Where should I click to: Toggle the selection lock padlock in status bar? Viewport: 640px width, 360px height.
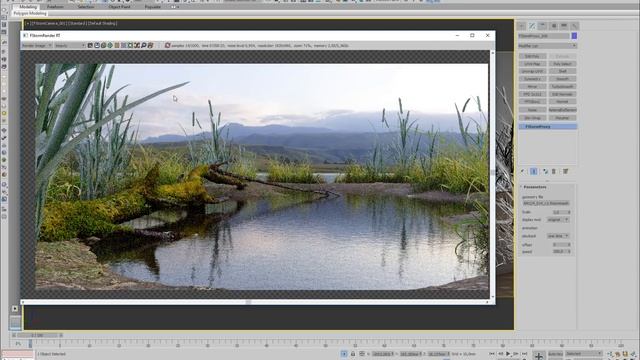pos(353,354)
